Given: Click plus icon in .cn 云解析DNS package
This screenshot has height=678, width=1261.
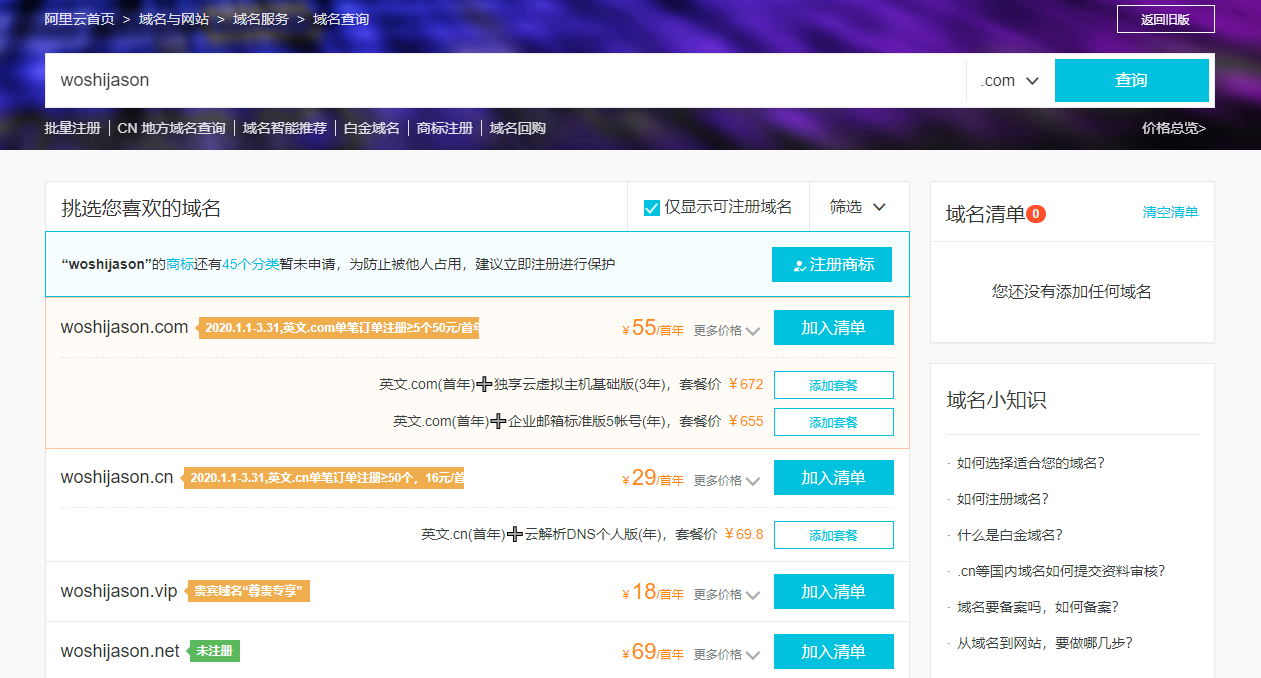Looking at the screenshot, I should tap(515, 534).
